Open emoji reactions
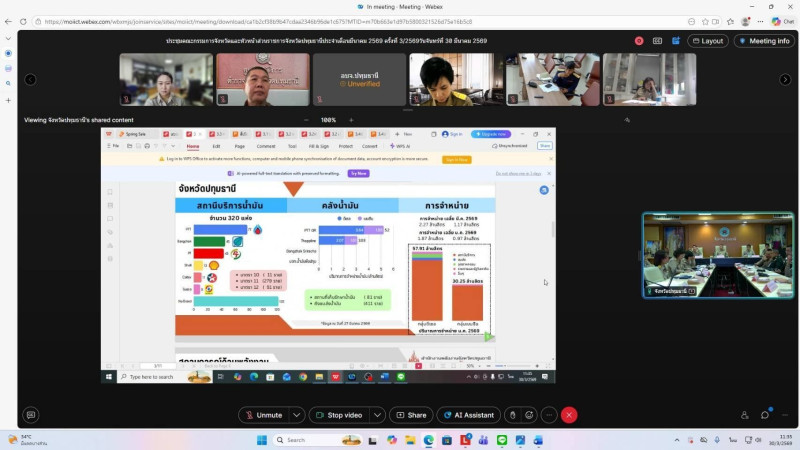800x450 pixels. [530, 415]
